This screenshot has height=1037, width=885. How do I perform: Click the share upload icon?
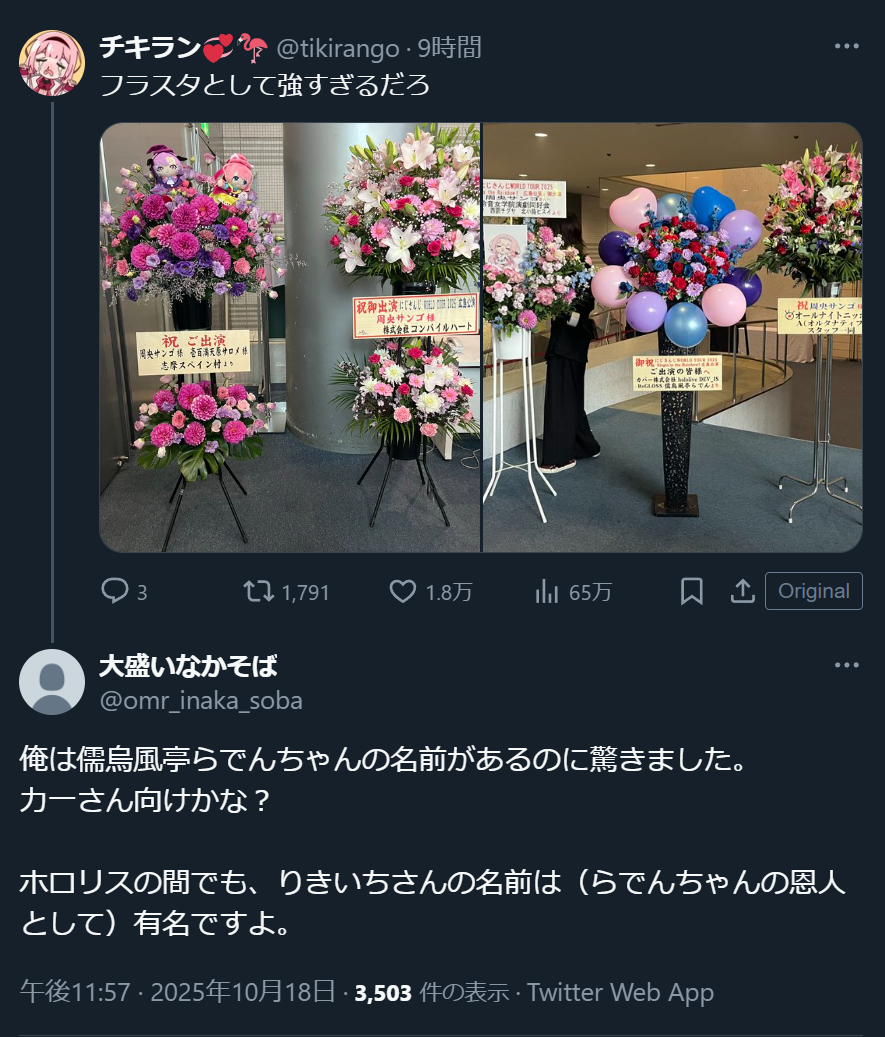tap(743, 591)
